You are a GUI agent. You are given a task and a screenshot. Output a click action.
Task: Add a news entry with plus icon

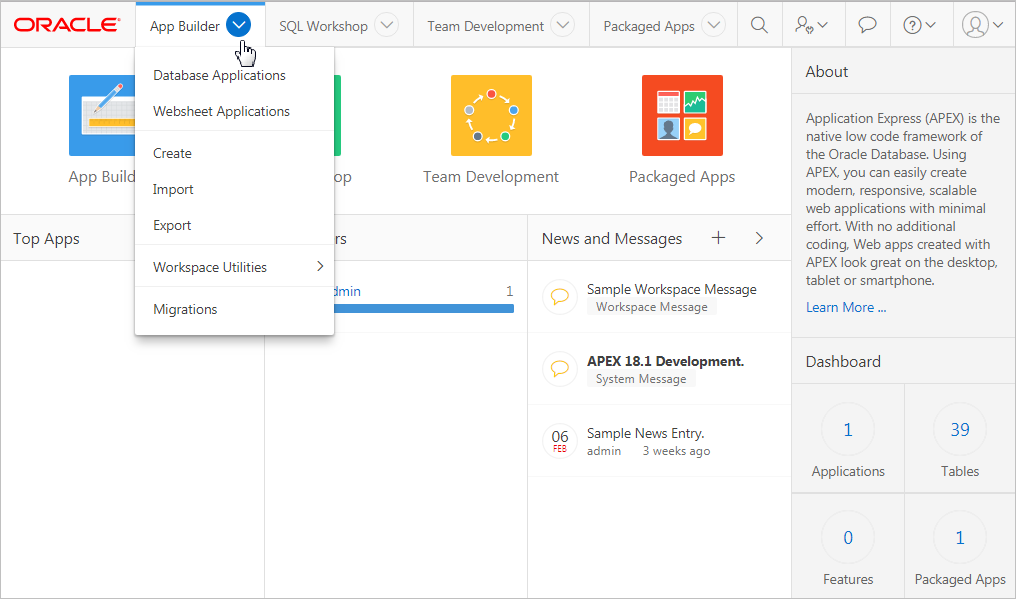pos(718,238)
